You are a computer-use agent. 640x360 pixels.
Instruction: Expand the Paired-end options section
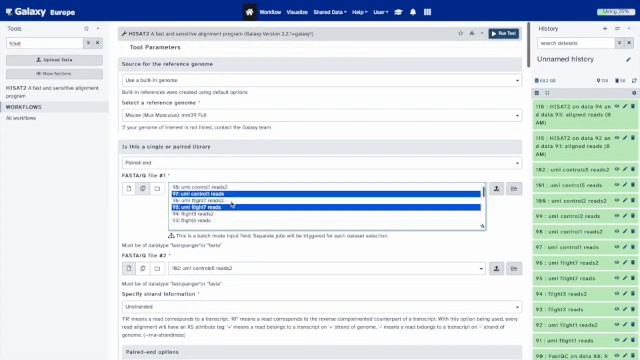coord(322,352)
